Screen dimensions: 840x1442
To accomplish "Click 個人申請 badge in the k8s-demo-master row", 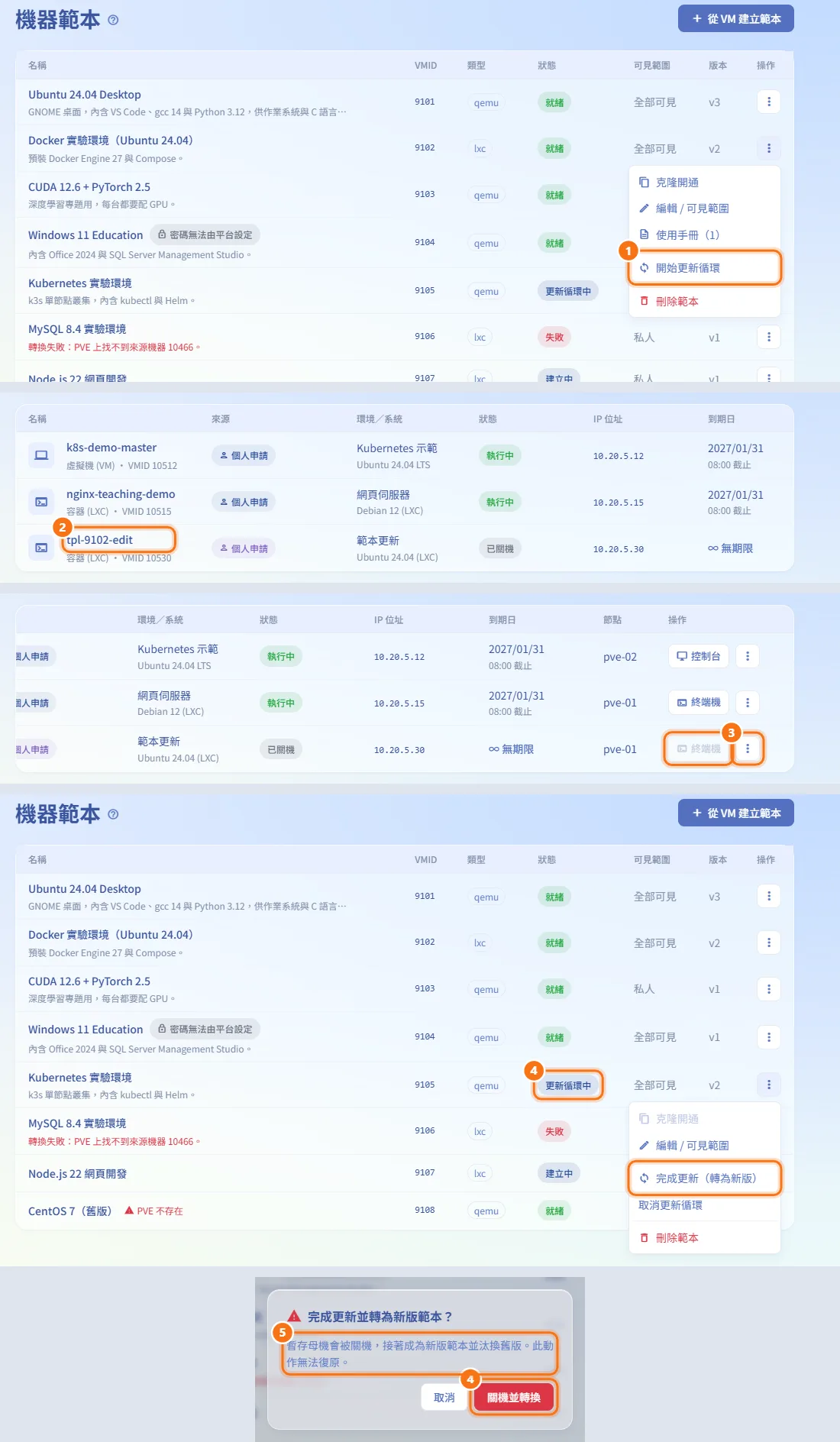I will [x=244, y=456].
